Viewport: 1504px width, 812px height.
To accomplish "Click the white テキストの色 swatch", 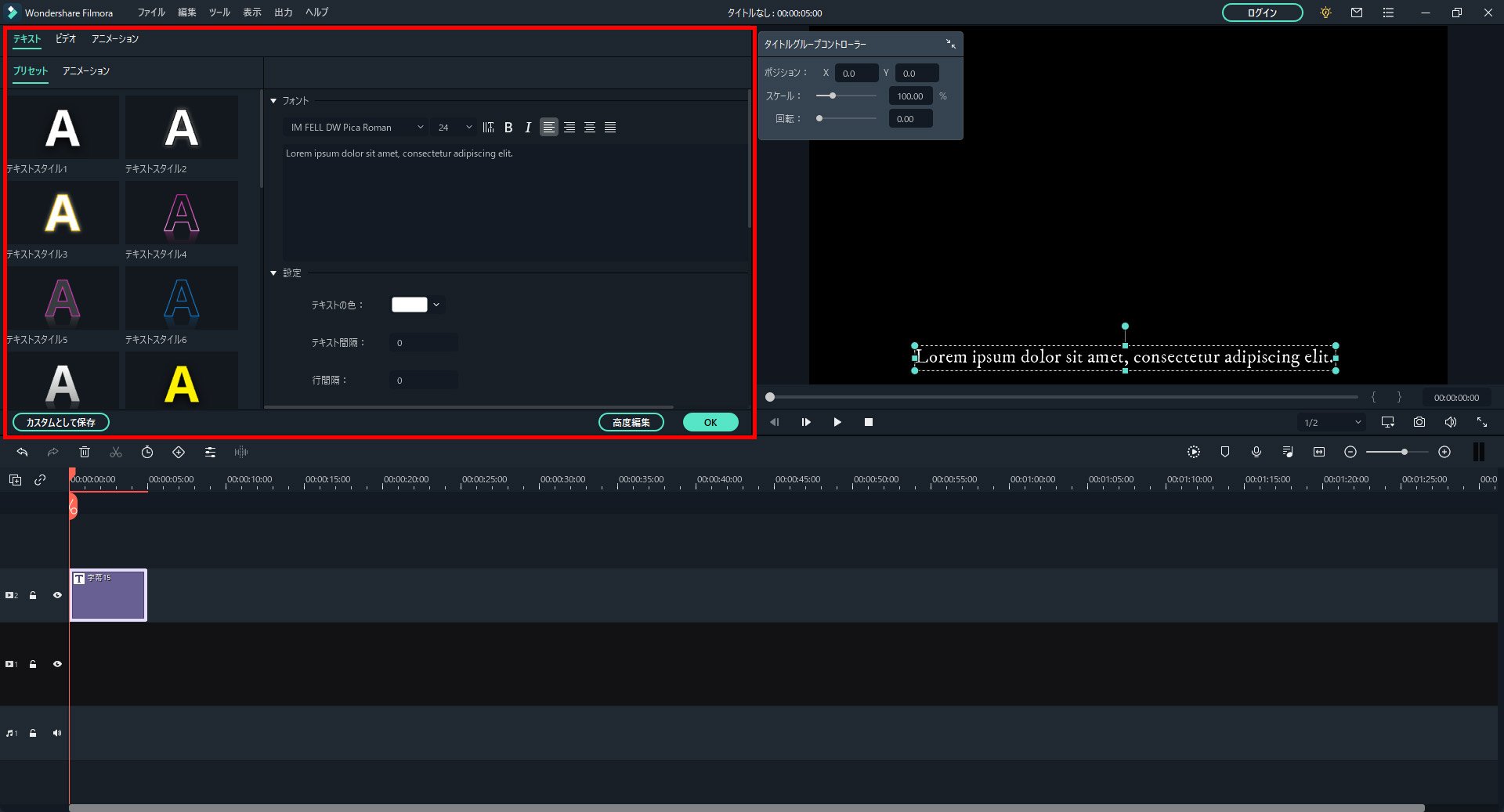I will coord(409,305).
